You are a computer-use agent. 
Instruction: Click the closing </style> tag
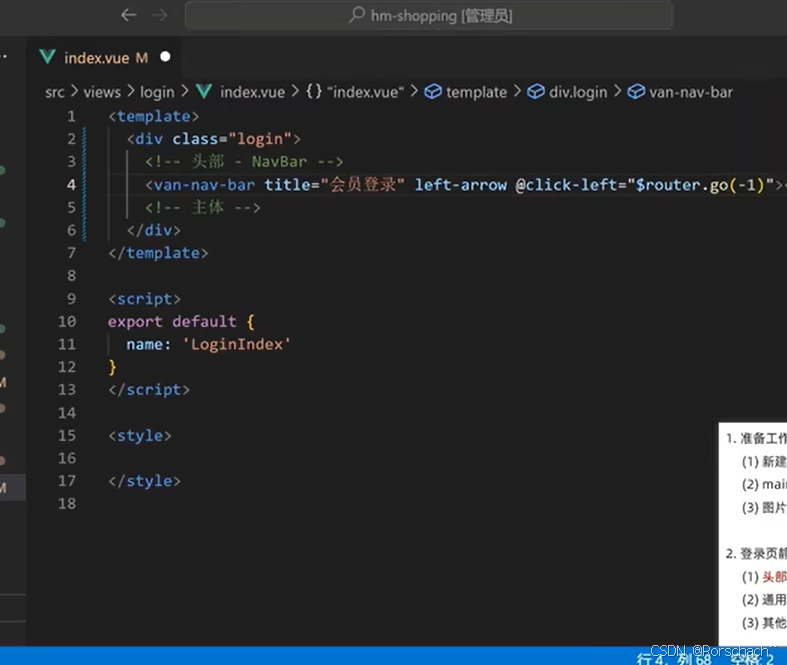145,481
